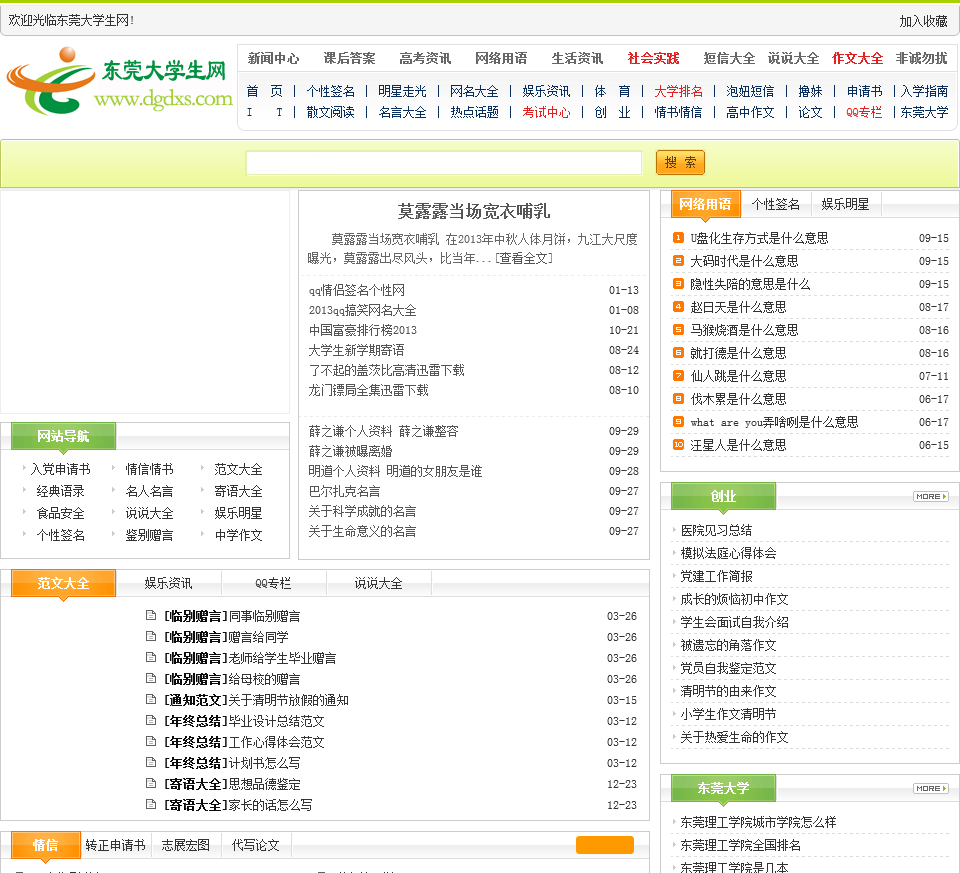Open MORE link in 东莞大学 section
This screenshot has width=960, height=873.
[931, 789]
